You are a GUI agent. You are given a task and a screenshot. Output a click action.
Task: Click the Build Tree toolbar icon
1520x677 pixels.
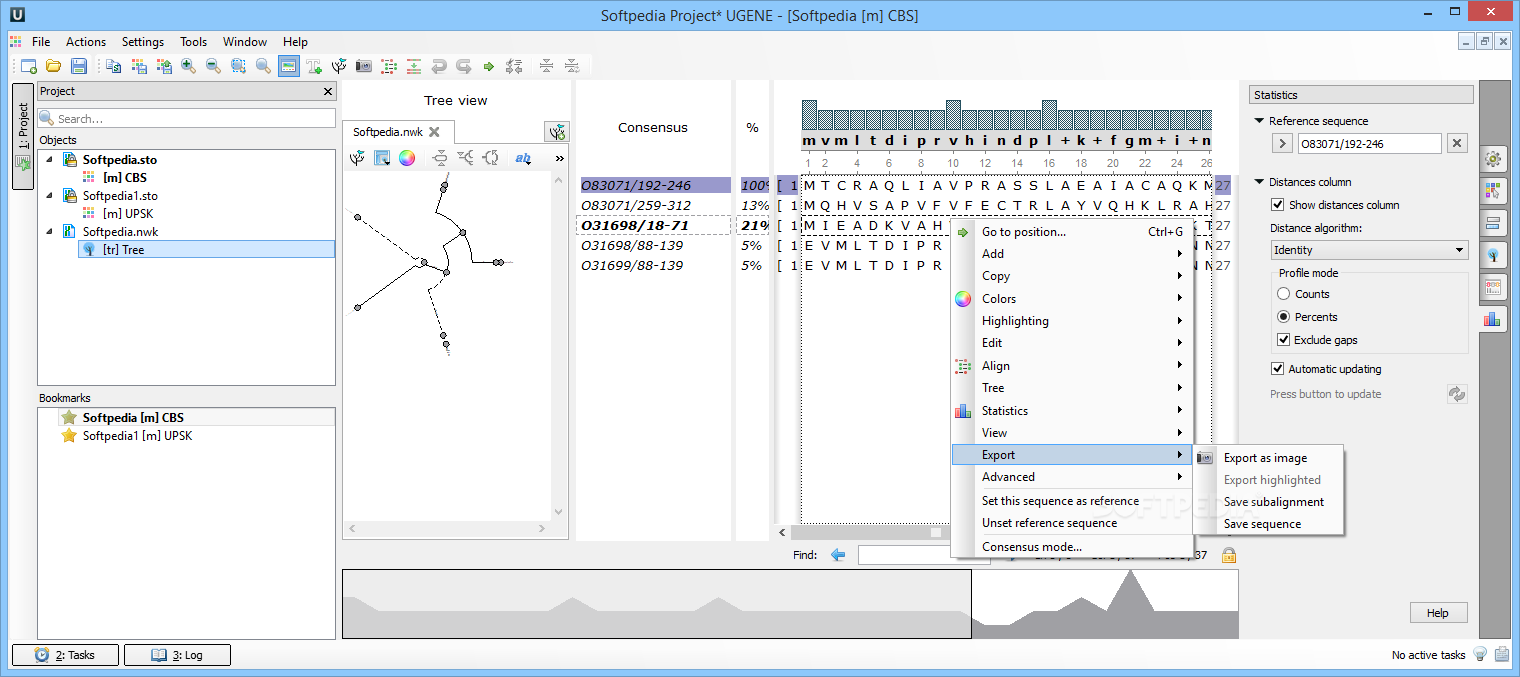pos(339,66)
